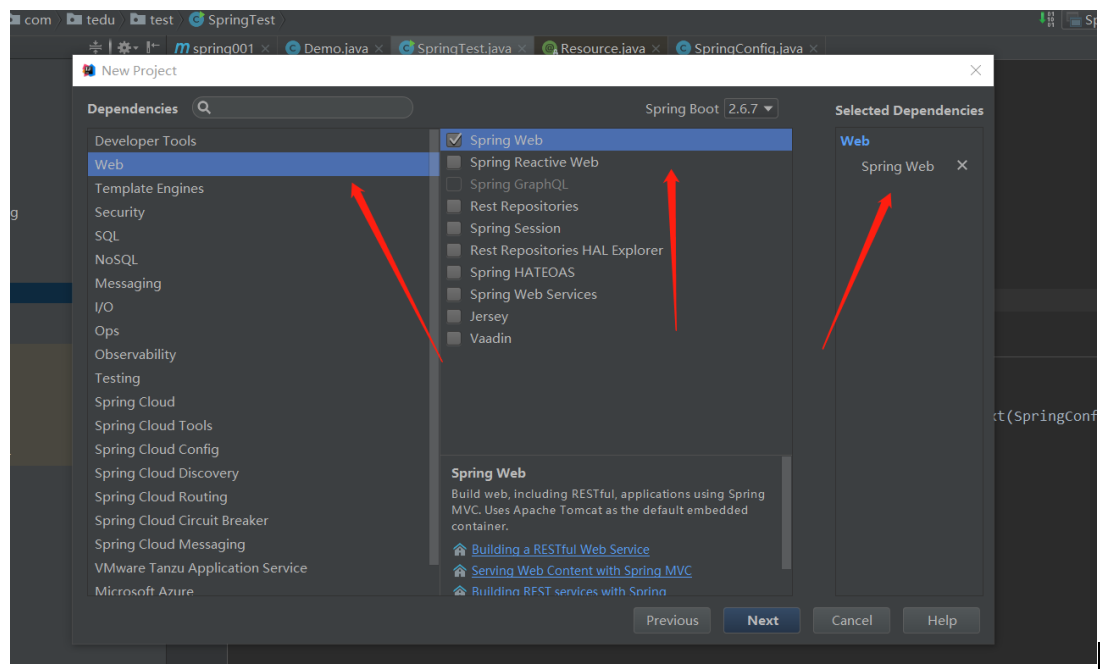Viewport: 1107px width, 669px height.
Task: Select the Spring Cloud Messaging category
Action: coord(258,544)
